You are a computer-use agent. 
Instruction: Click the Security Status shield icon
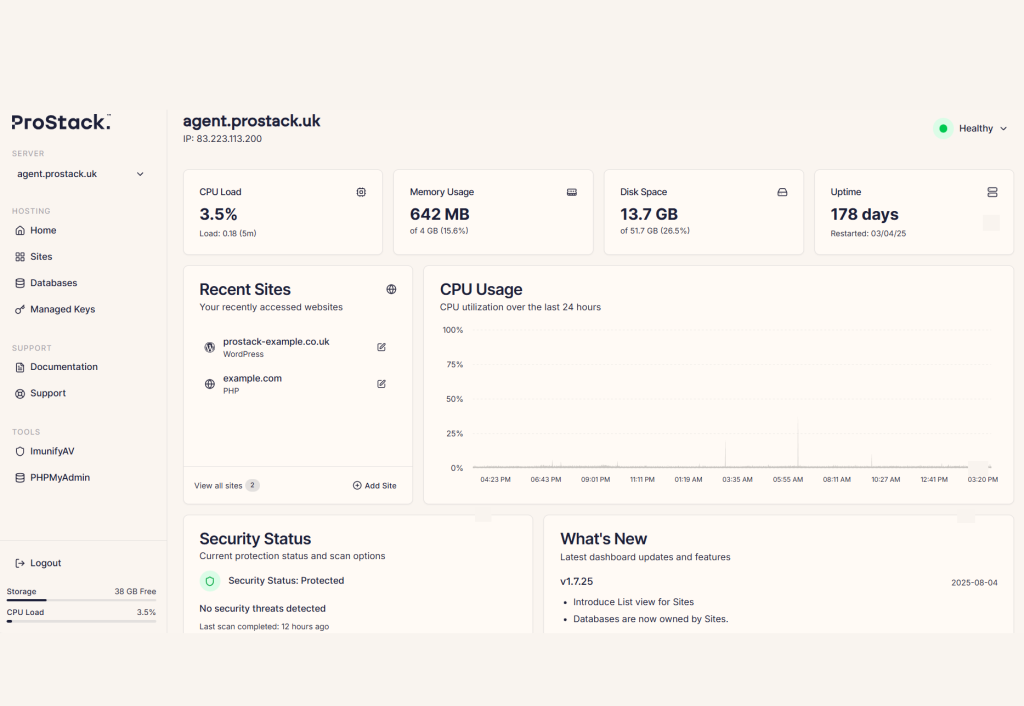[210, 581]
